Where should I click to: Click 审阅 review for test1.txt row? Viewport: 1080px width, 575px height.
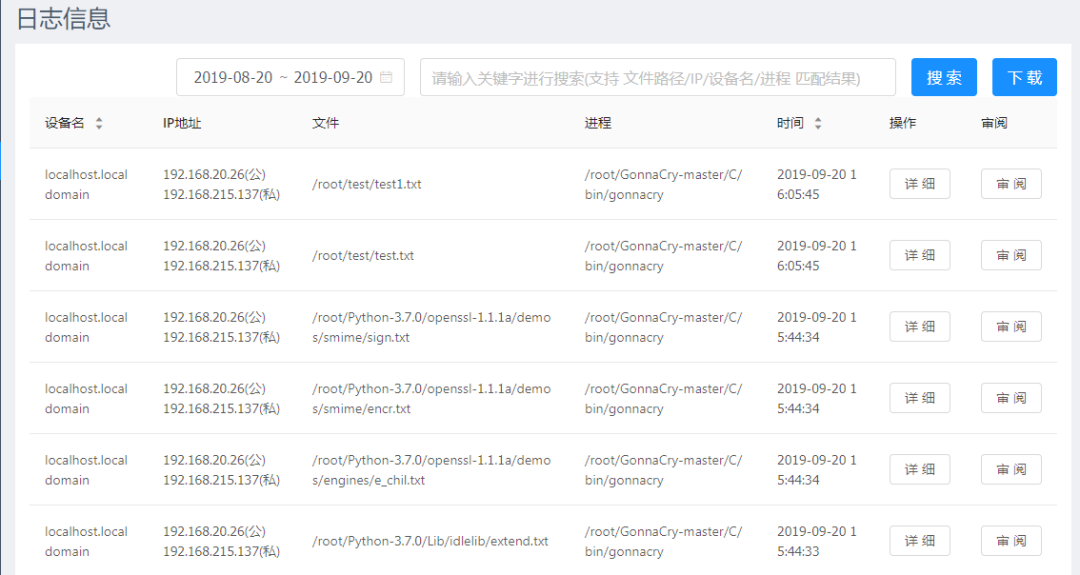1011,184
